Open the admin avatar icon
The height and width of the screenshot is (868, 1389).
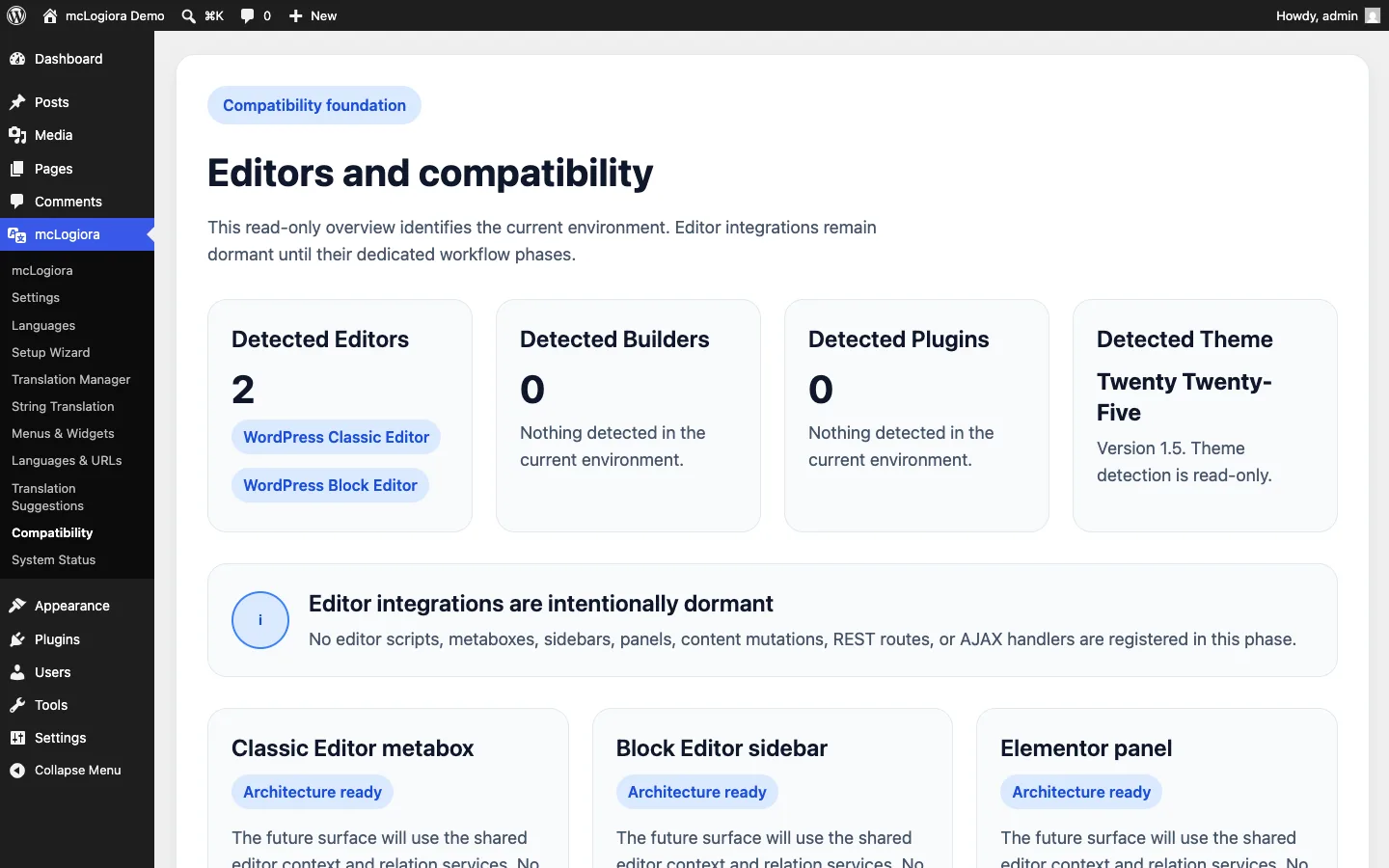coord(1373,15)
